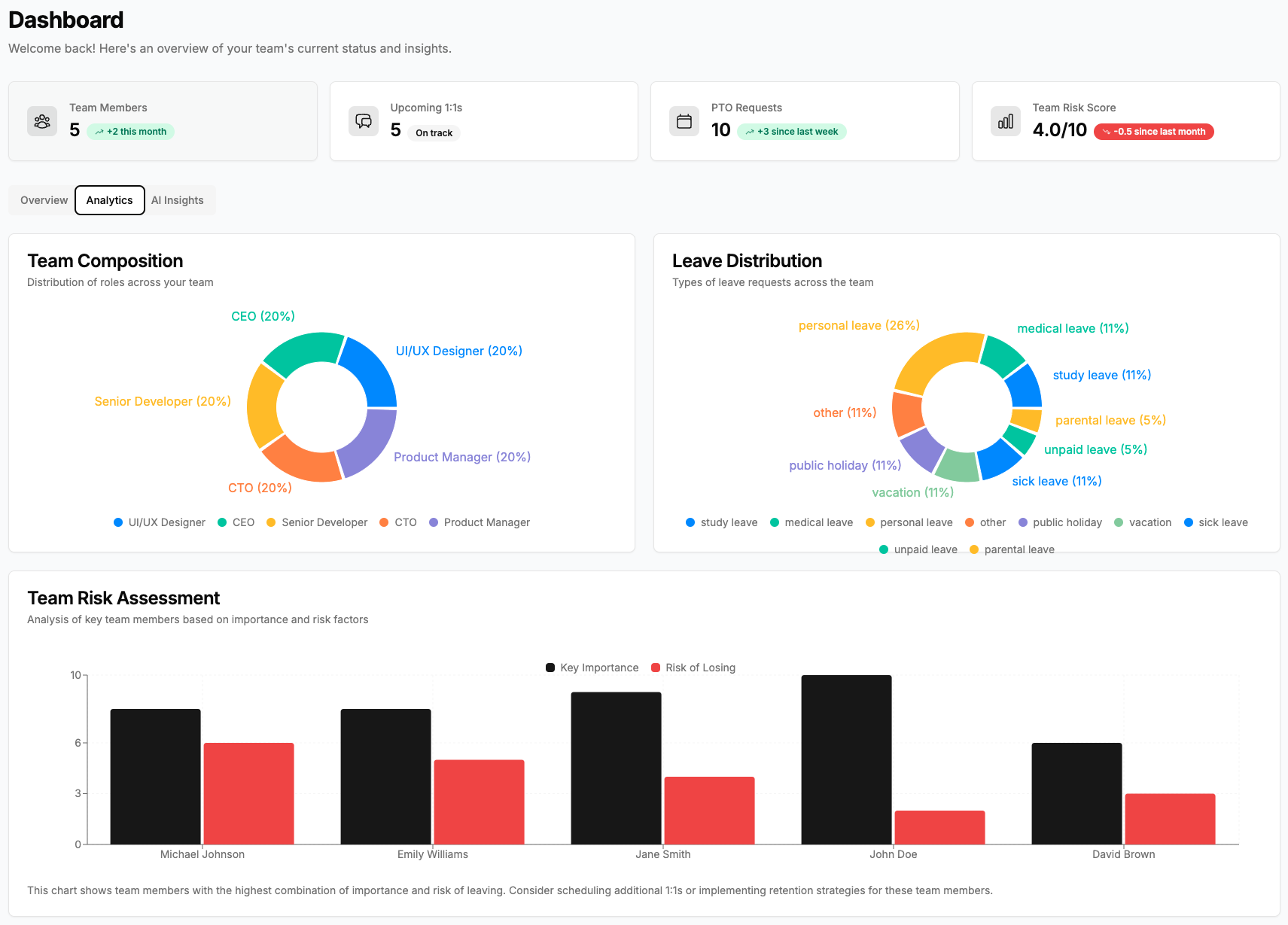The height and width of the screenshot is (925, 1288).
Task: Switch to the Overview tab
Action: [x=43, y=200]
